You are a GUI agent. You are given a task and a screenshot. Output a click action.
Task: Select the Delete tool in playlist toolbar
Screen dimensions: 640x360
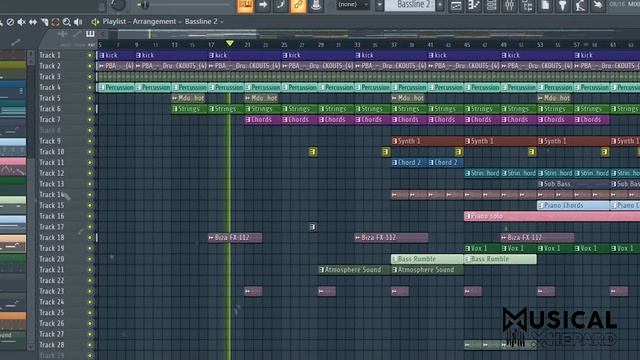point(10,22)
